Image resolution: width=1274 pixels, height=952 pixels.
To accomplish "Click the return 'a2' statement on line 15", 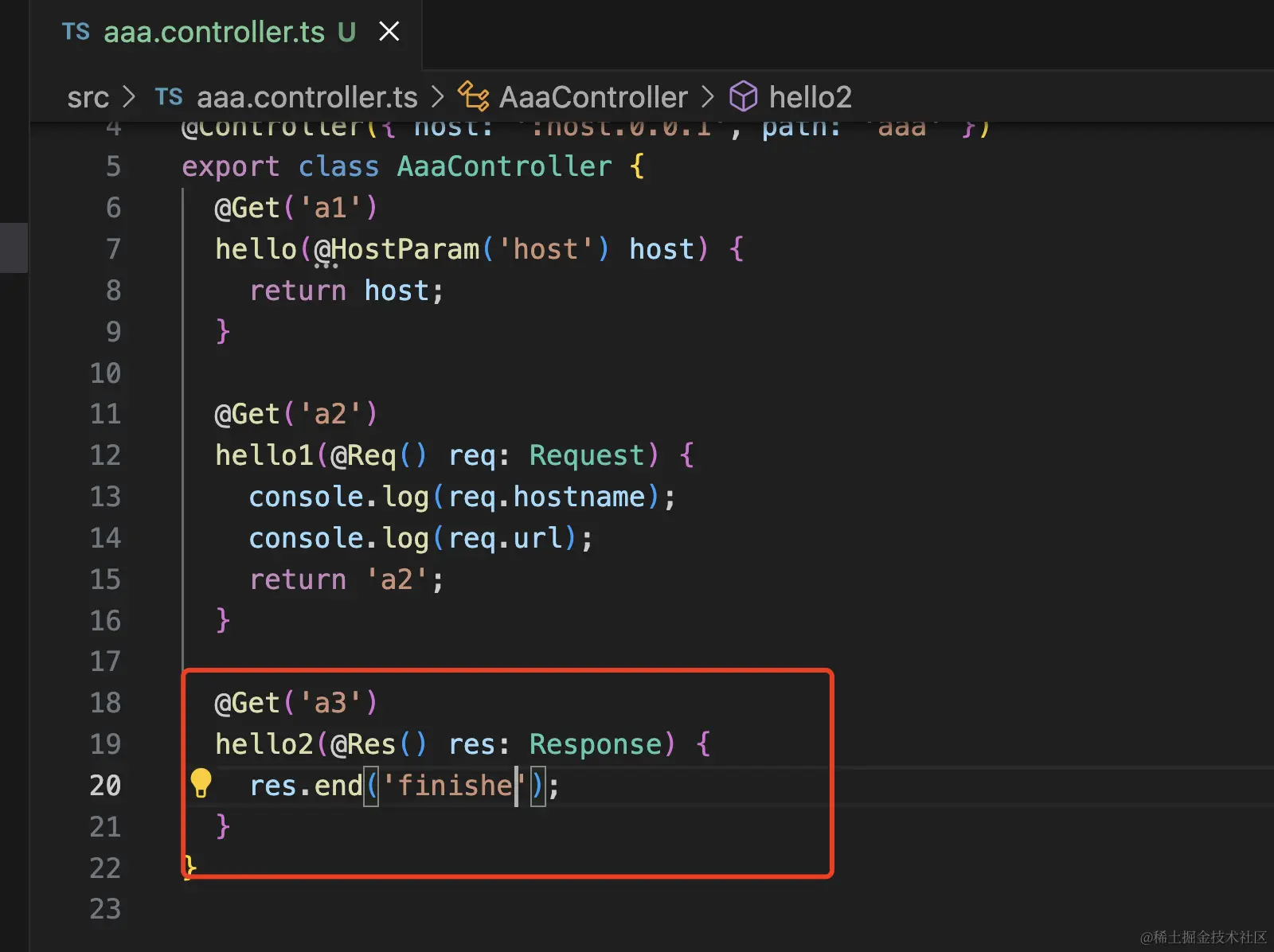I will (346, 579).
